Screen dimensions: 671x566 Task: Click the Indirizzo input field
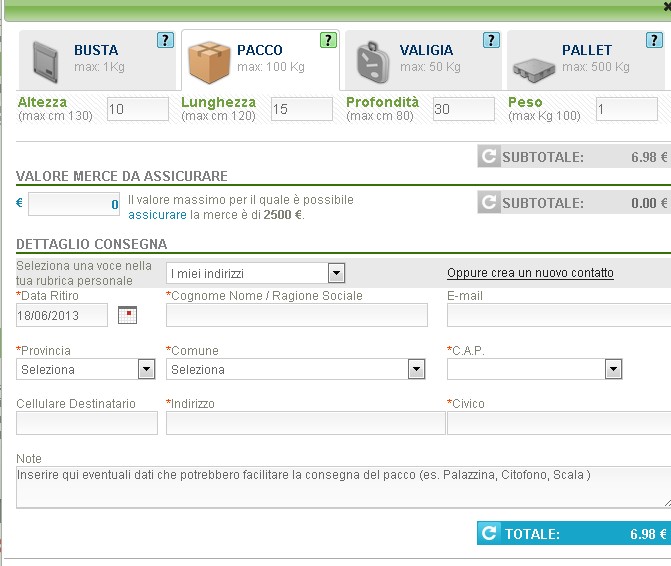point(306,423)
